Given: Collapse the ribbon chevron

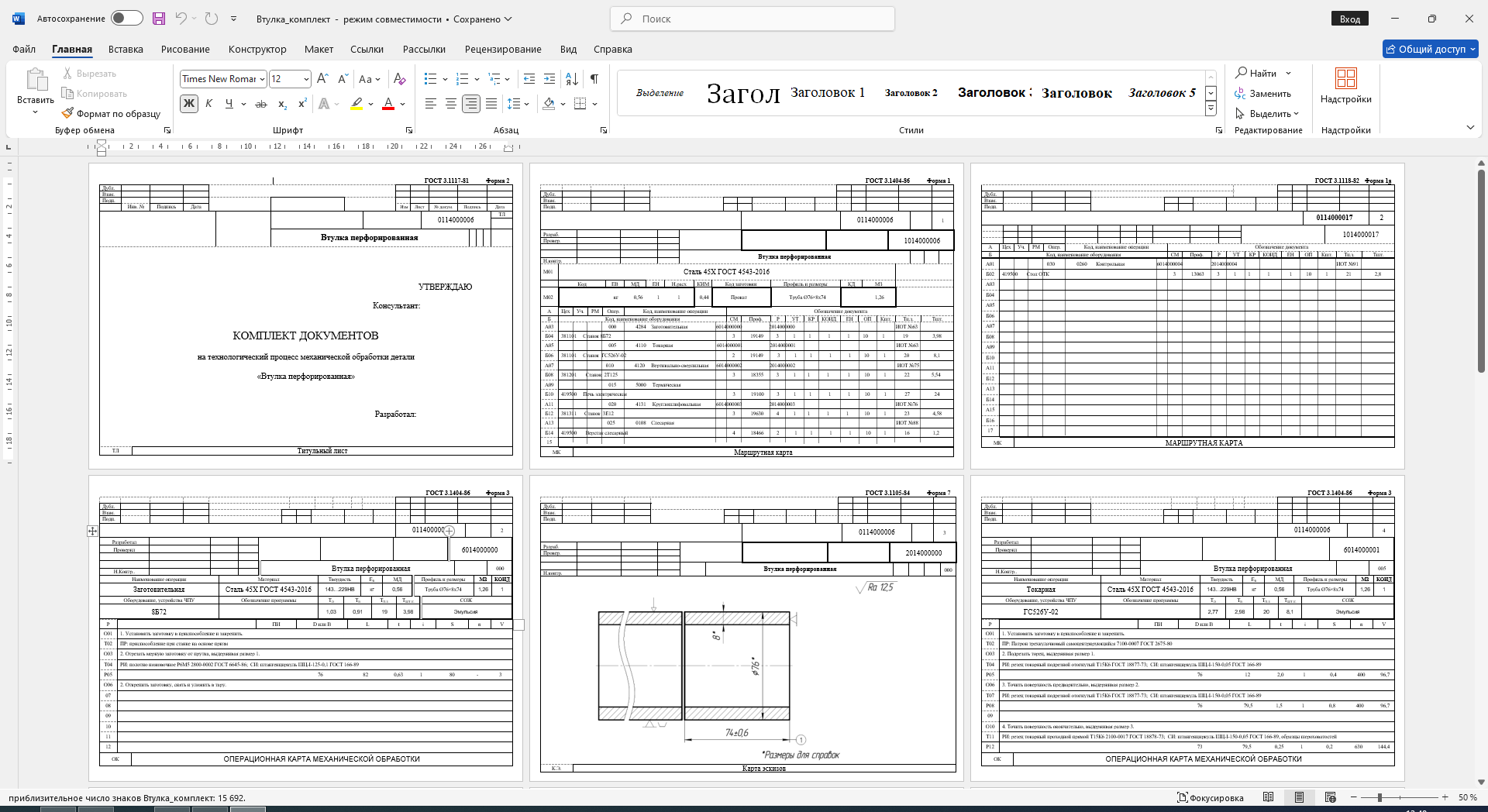Looking at the screenshot, I should pos(1470,128).
